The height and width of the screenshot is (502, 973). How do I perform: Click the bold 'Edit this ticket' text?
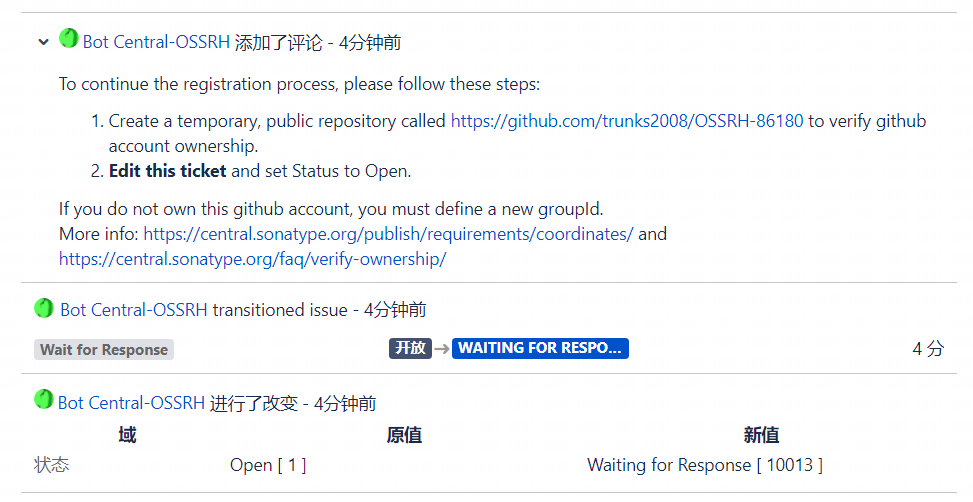pyautogui.click(x=168, y=171)
